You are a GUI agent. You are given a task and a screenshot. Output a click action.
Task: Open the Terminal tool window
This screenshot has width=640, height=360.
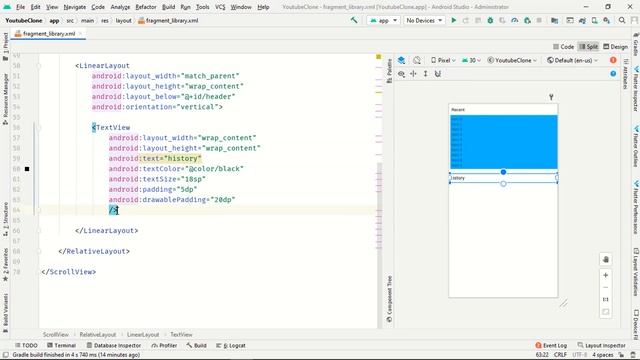point(61,345)
